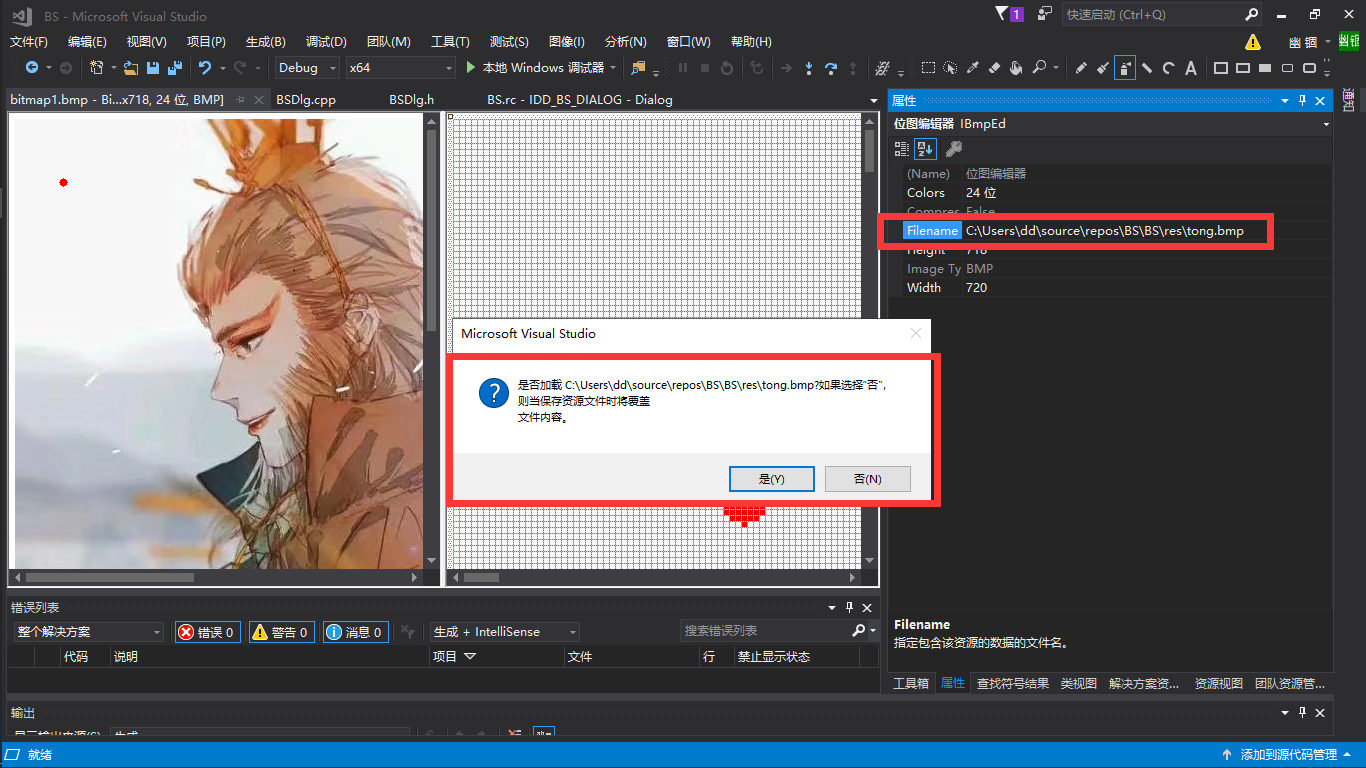Select the Eyedropper color picker tool
Image resolution: width=1366 pixels, height=768 pixels.
pyautogui.click(x=973, y=67)
